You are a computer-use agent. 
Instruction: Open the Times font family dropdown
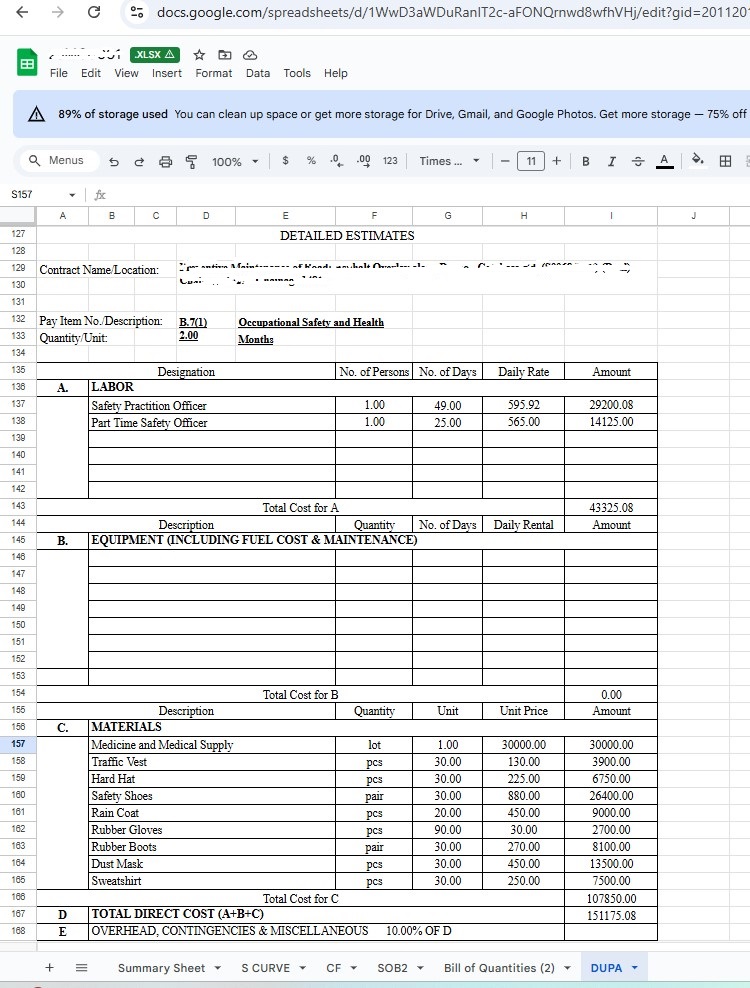click(x=449, y=161)
